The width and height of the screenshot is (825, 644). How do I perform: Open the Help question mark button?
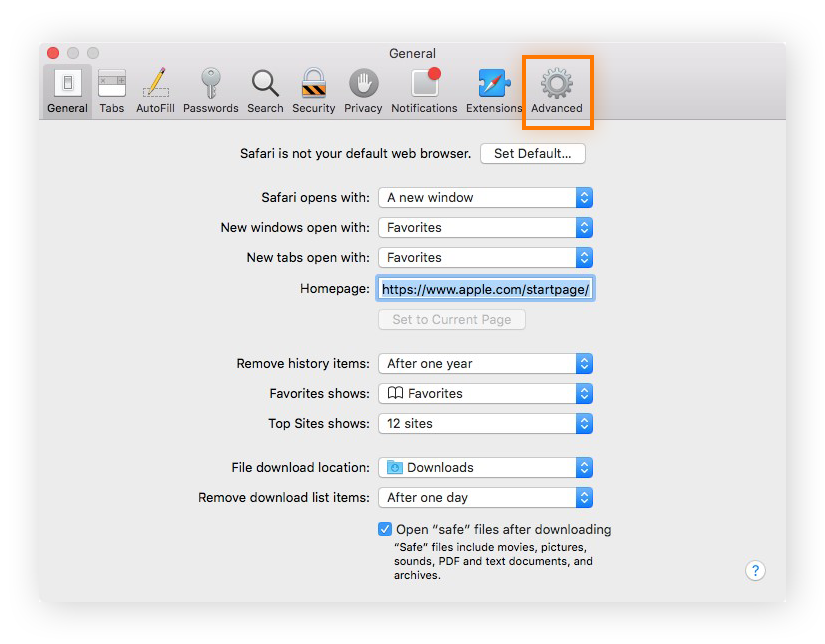coord(755,570)
